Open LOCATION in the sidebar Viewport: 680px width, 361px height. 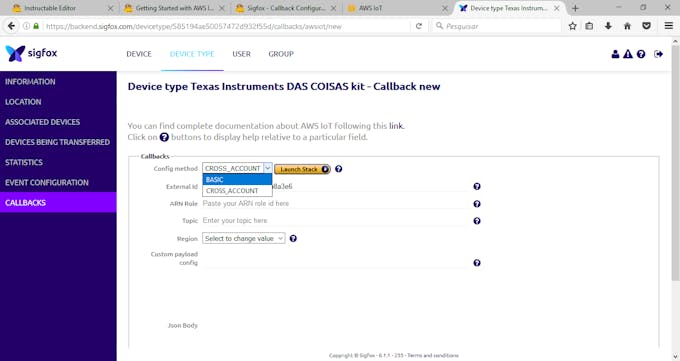(58, 102)
